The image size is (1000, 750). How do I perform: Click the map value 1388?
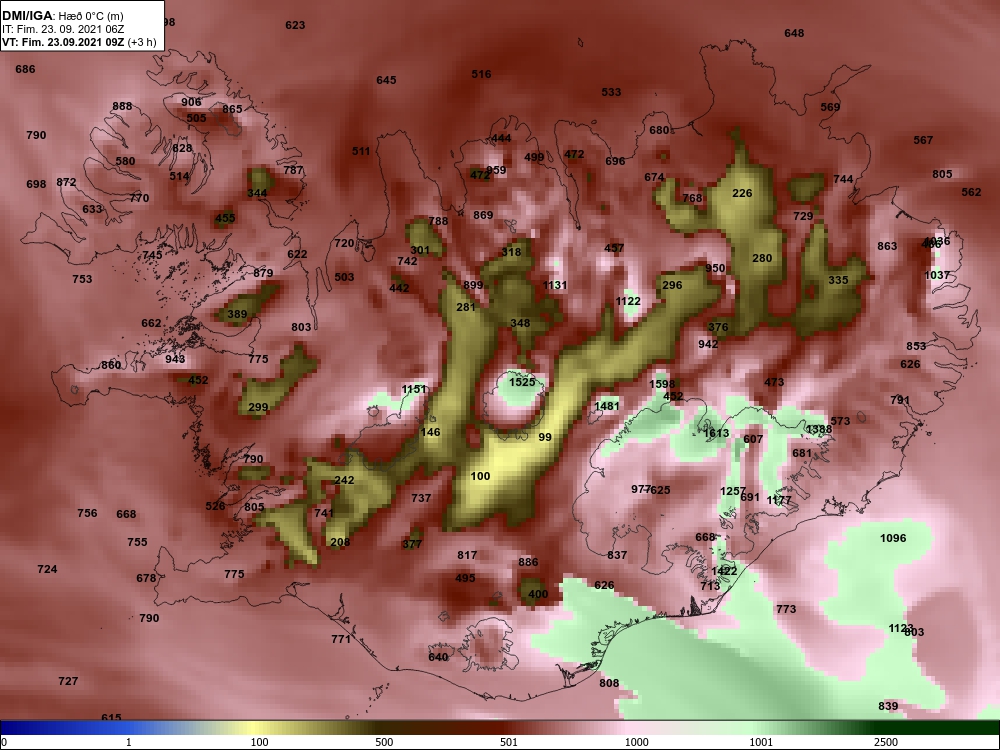(x=819, y=429)
